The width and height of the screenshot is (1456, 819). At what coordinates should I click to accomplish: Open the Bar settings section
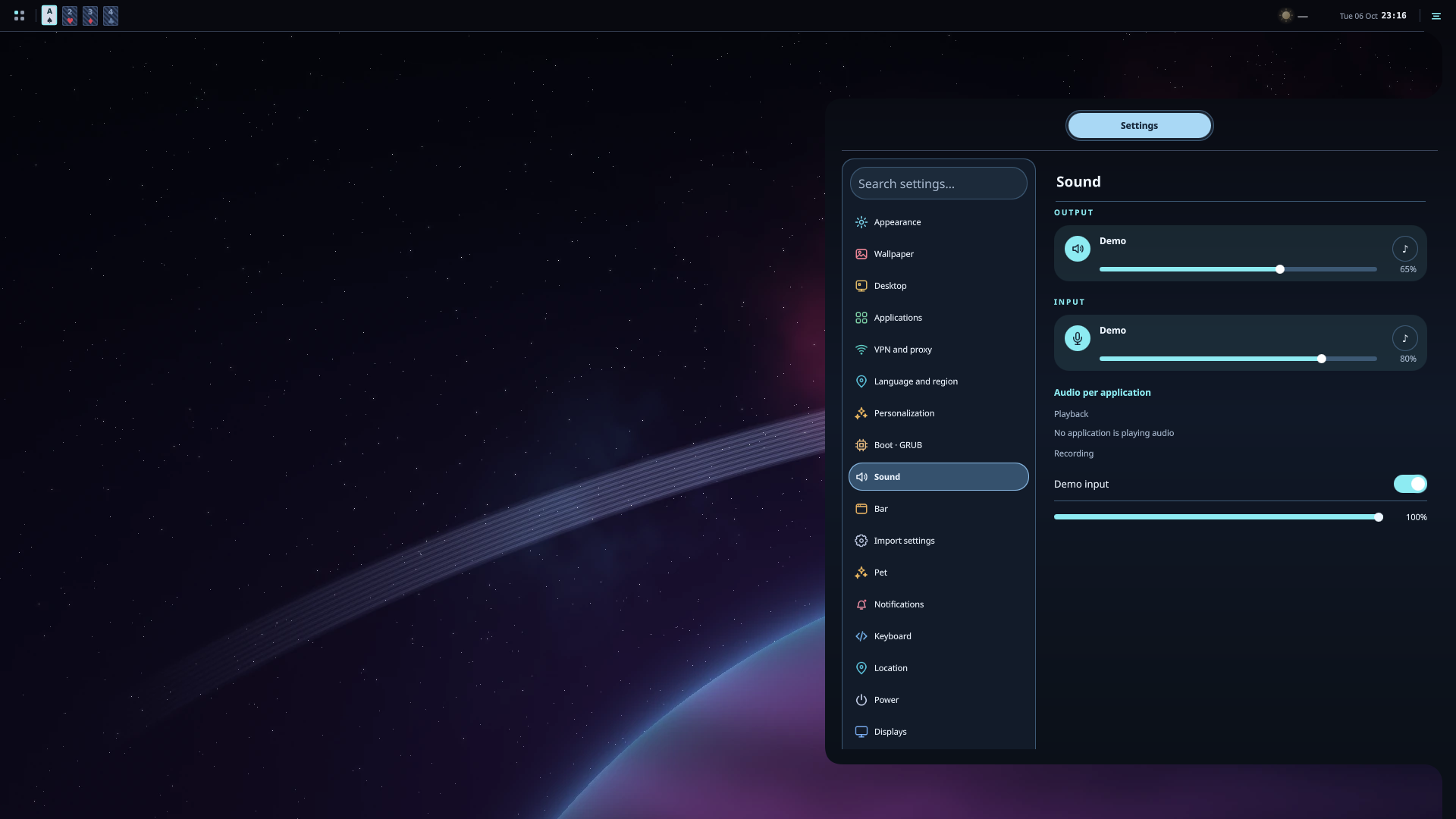(x=938, y=509)
